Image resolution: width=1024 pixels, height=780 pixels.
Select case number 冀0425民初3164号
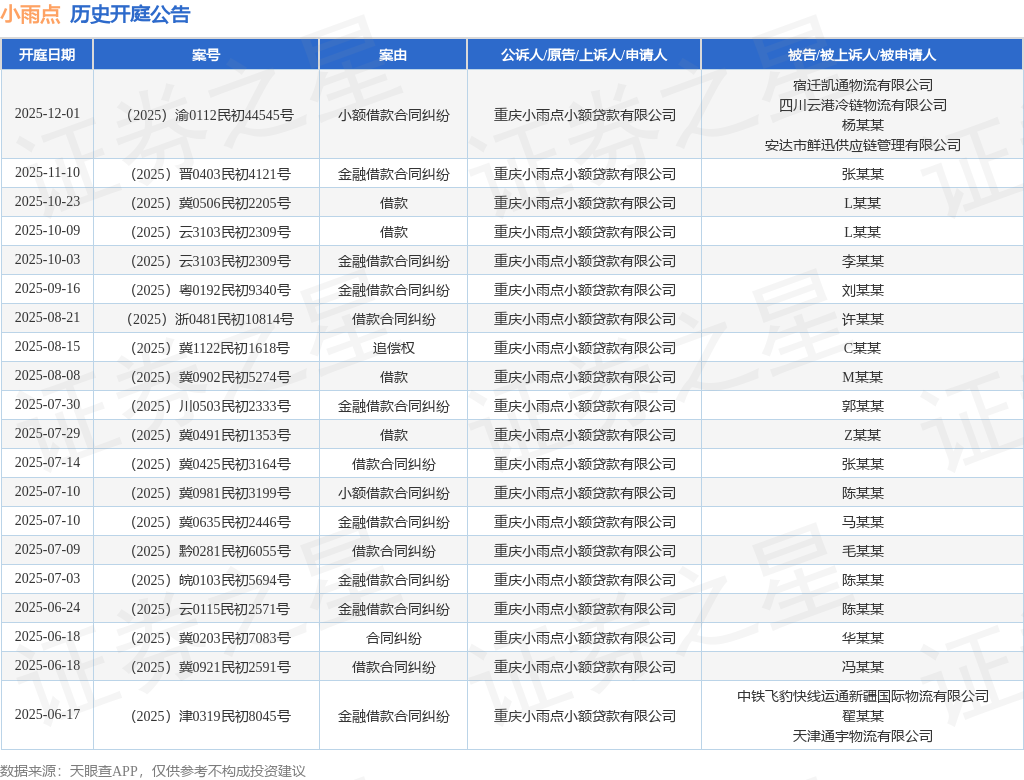[x=210, y=464]
